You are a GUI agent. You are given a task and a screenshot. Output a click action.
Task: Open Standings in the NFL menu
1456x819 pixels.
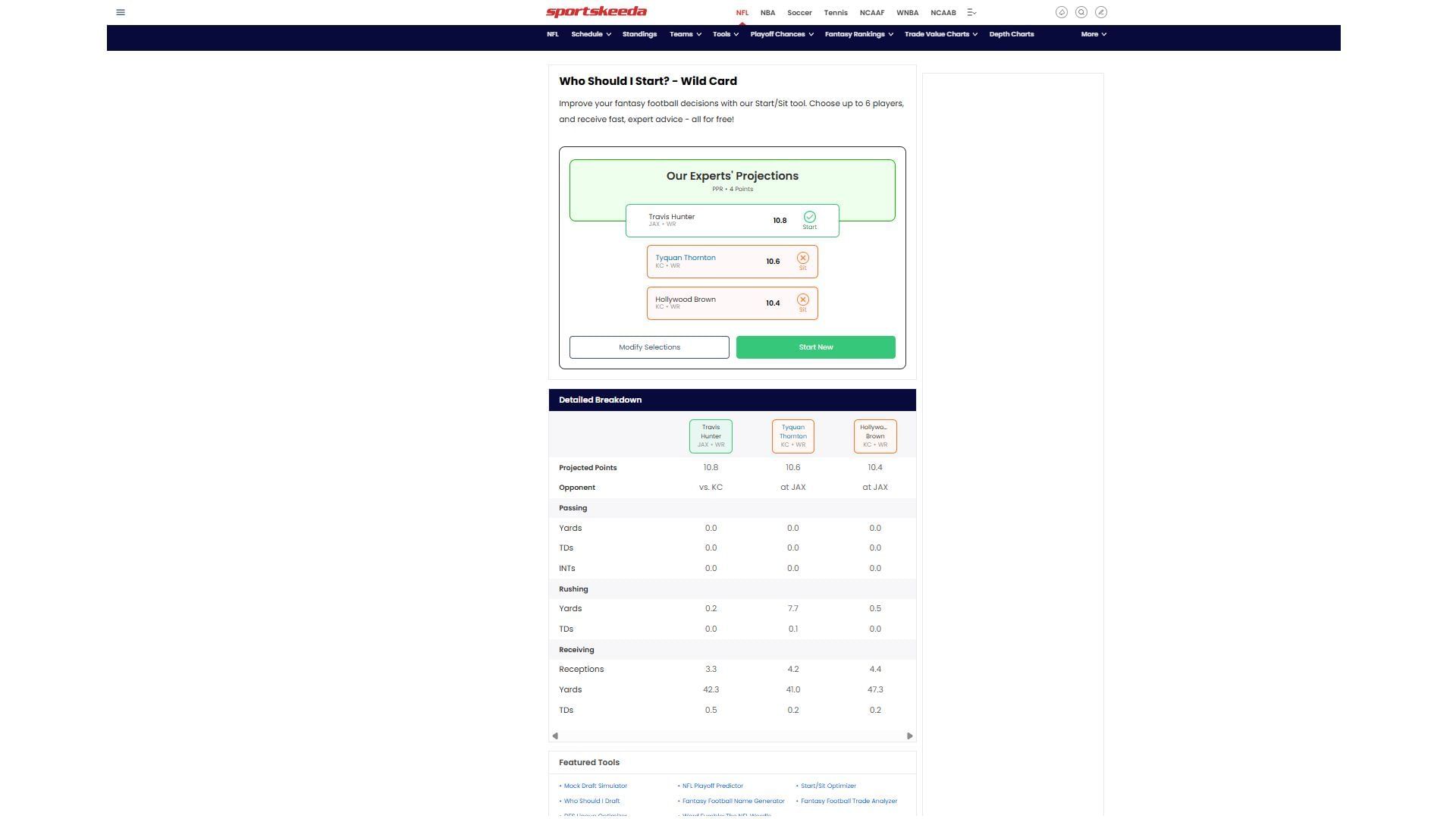tap(639, 34)
